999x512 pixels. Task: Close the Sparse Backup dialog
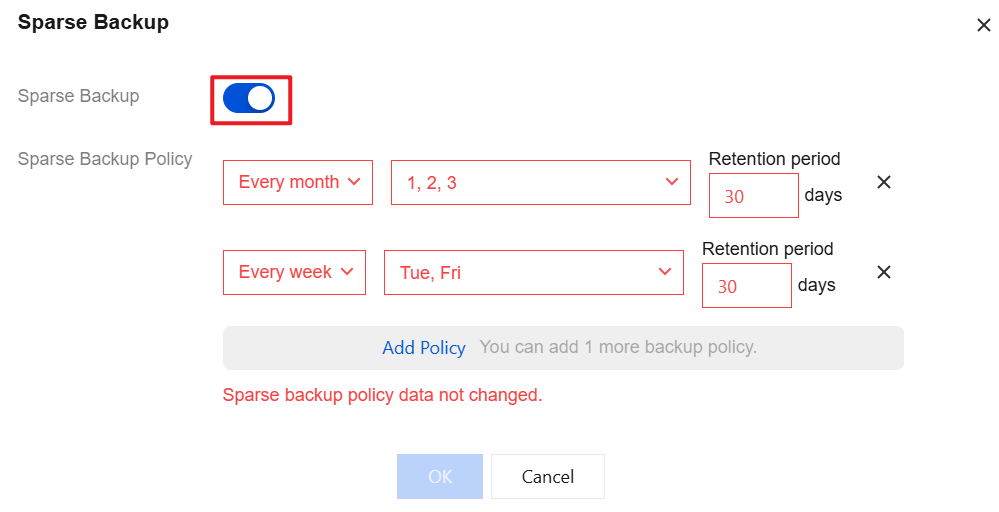pyautogui.click(x=983, y=25)
